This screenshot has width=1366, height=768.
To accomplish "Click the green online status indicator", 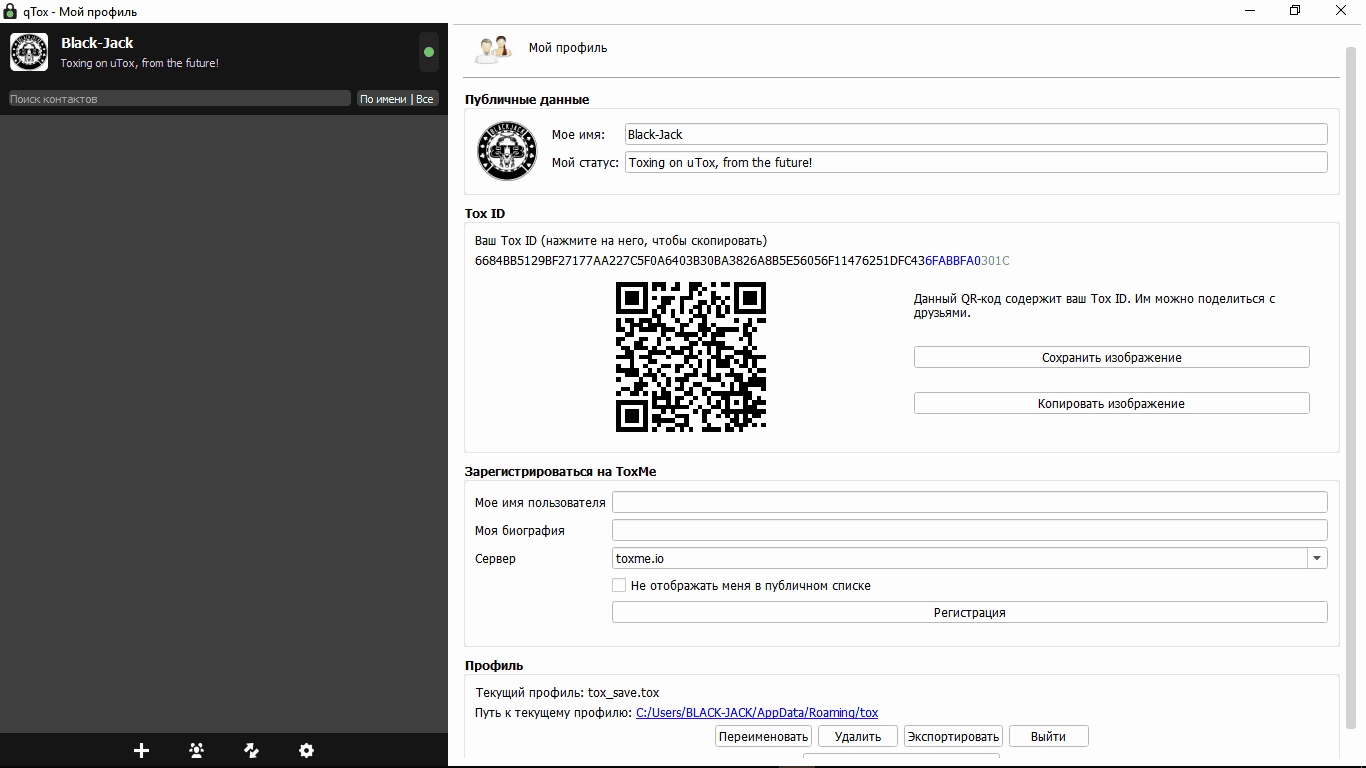I will [x=429, y=52].
